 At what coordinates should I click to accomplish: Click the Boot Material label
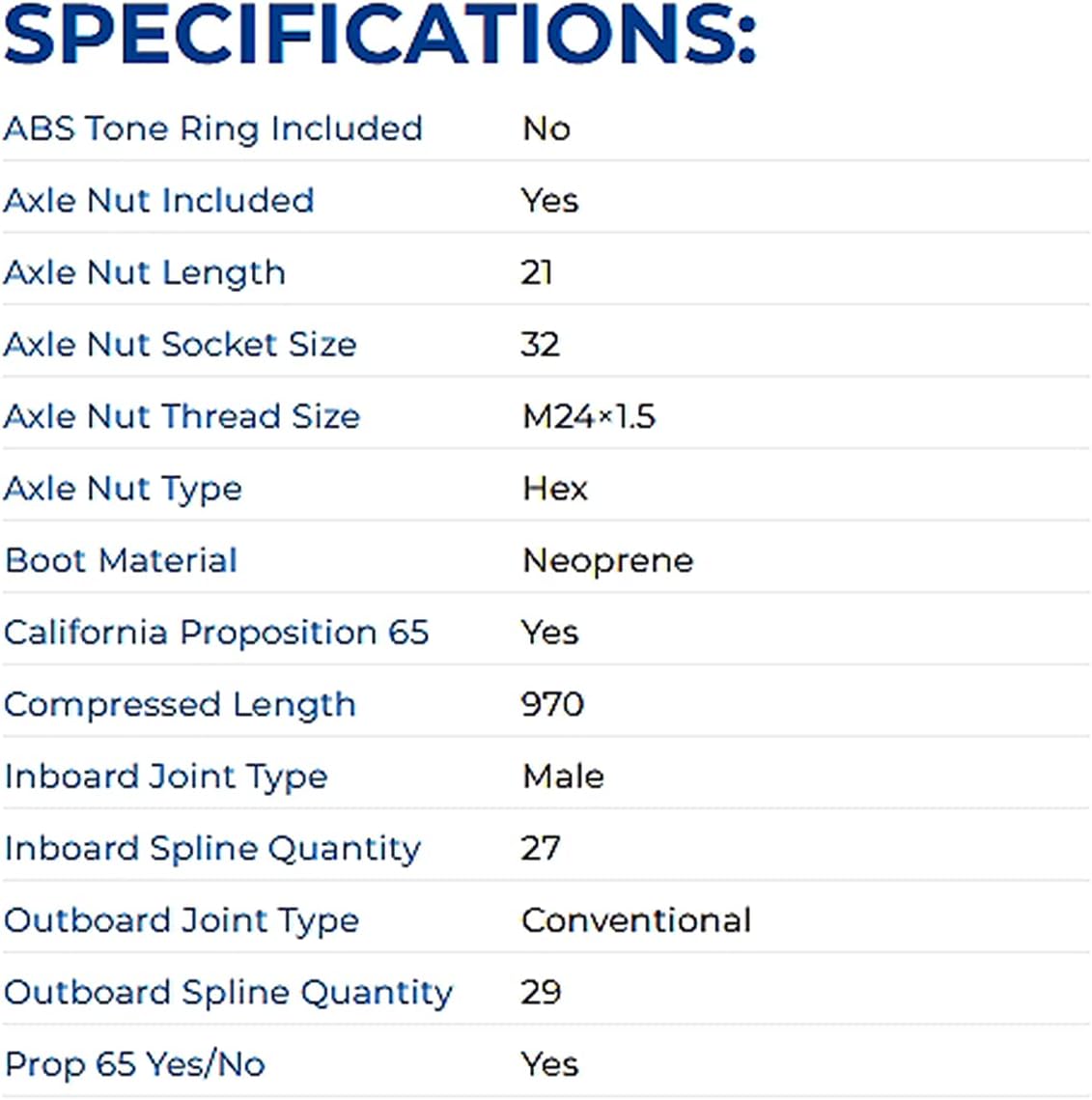[x=122, y=560]
